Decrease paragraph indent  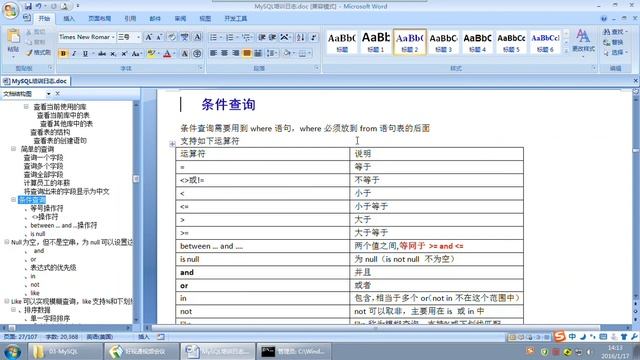point(262,38)
